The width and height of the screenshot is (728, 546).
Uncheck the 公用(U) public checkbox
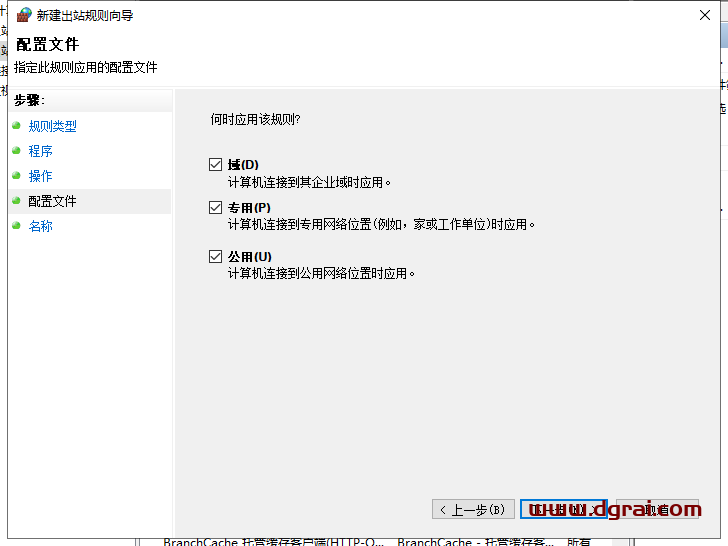[x=215, y=256]
